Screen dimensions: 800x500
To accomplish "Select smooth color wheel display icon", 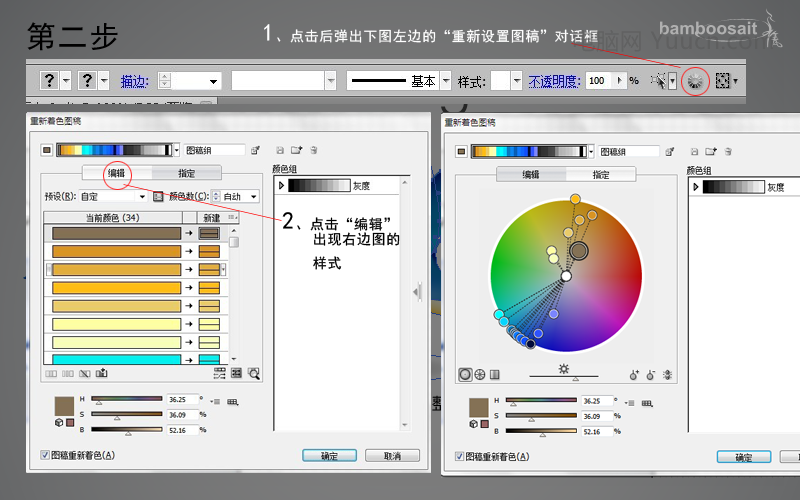I will coord(465,374).
